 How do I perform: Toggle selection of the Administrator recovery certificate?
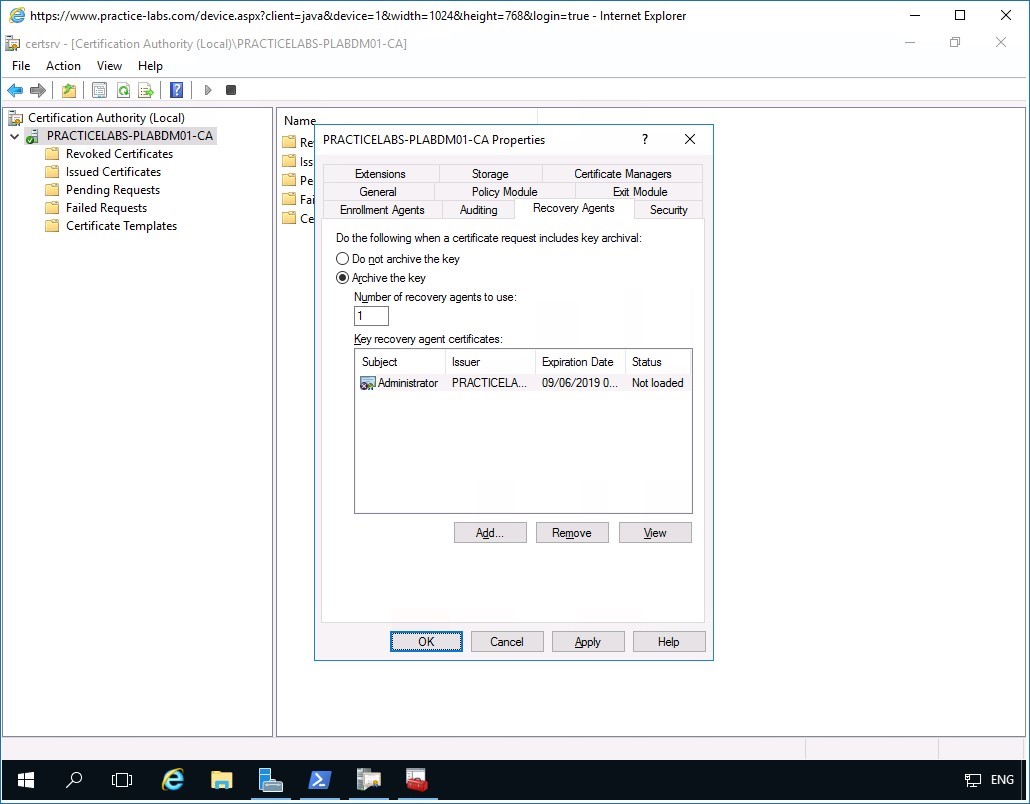408,383
